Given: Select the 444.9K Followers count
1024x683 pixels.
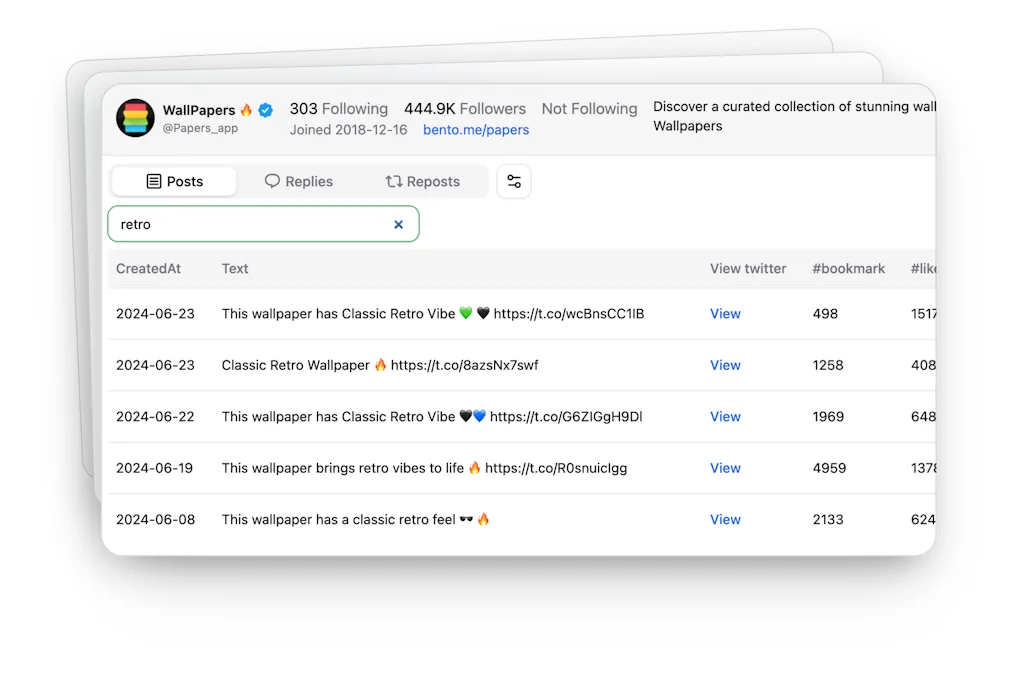Looking at the screenshot, I should click(464, 108).
